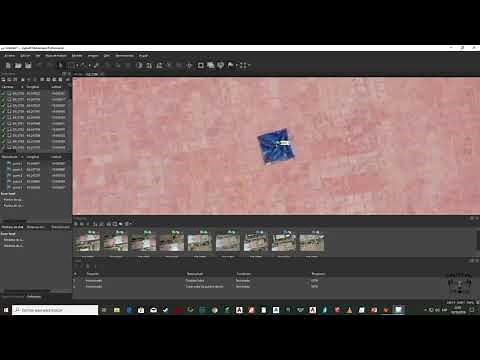Select first photo thumbnail in Photos pane
480x360 pixels.
(x=88, y=242)
